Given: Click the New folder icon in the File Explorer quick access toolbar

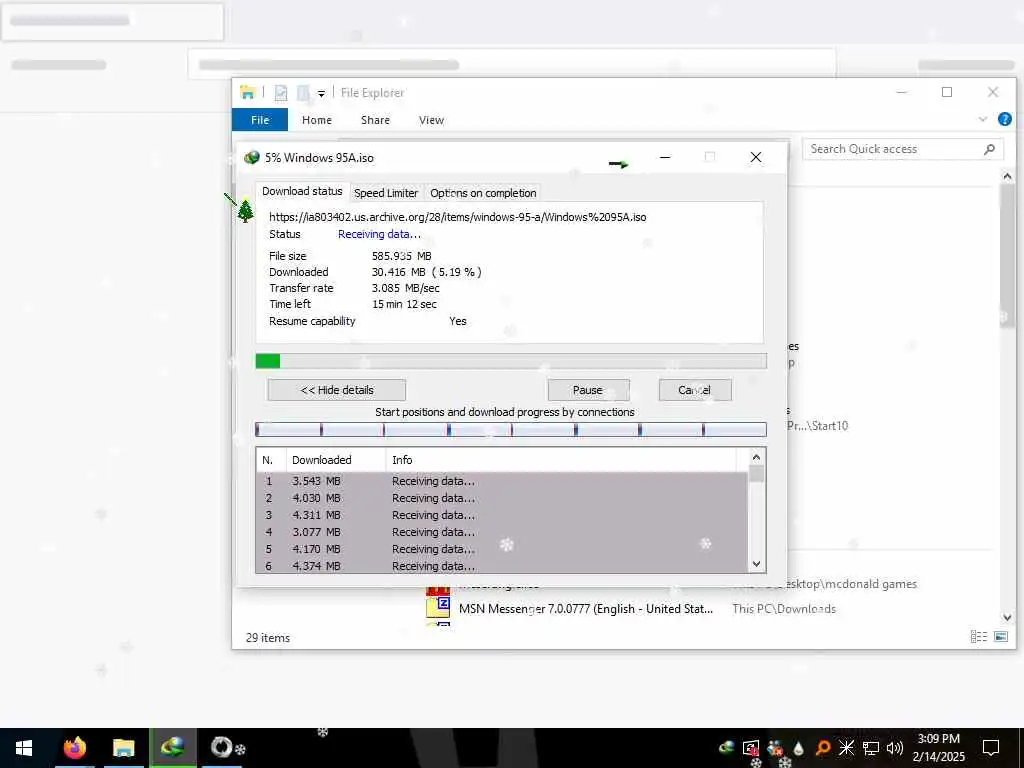Looking at the screenshot, I should pos(303,93).
